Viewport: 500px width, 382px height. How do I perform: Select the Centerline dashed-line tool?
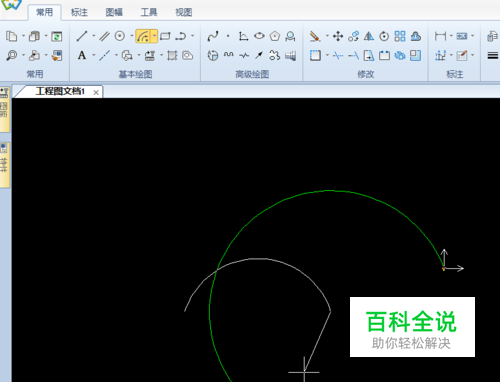104,55
